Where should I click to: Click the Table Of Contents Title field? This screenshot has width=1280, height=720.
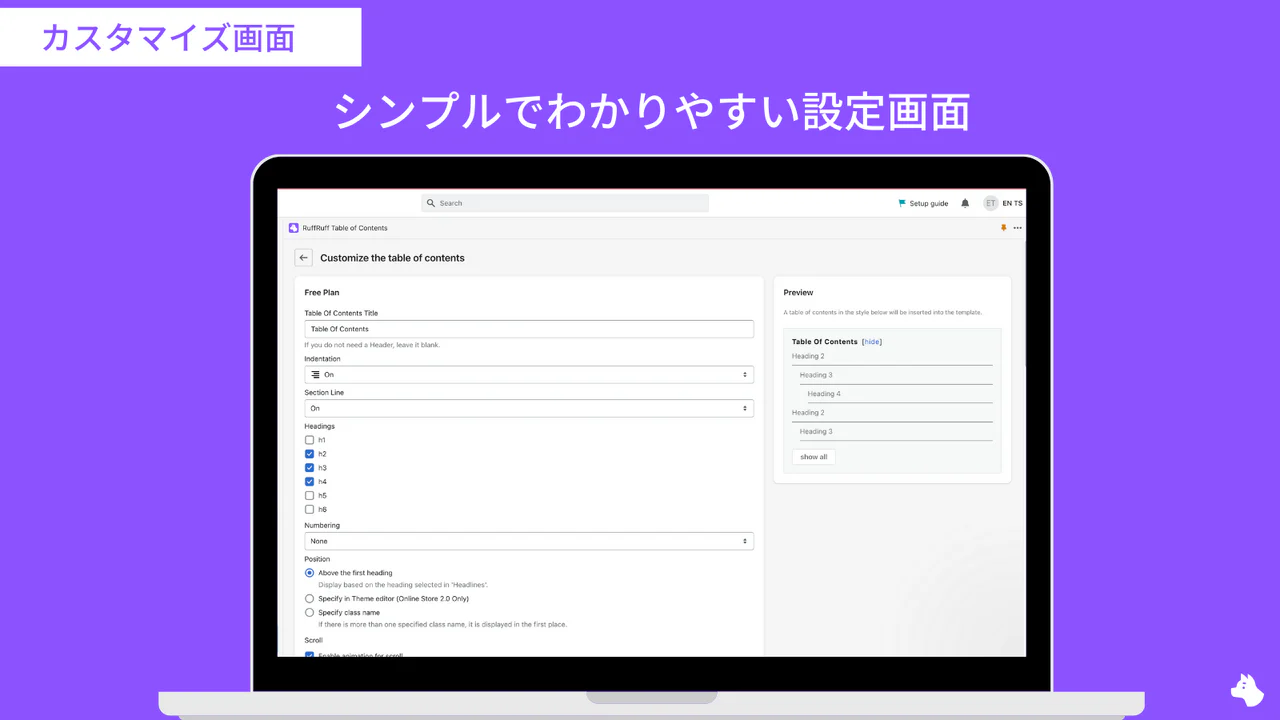pos(529,329)
